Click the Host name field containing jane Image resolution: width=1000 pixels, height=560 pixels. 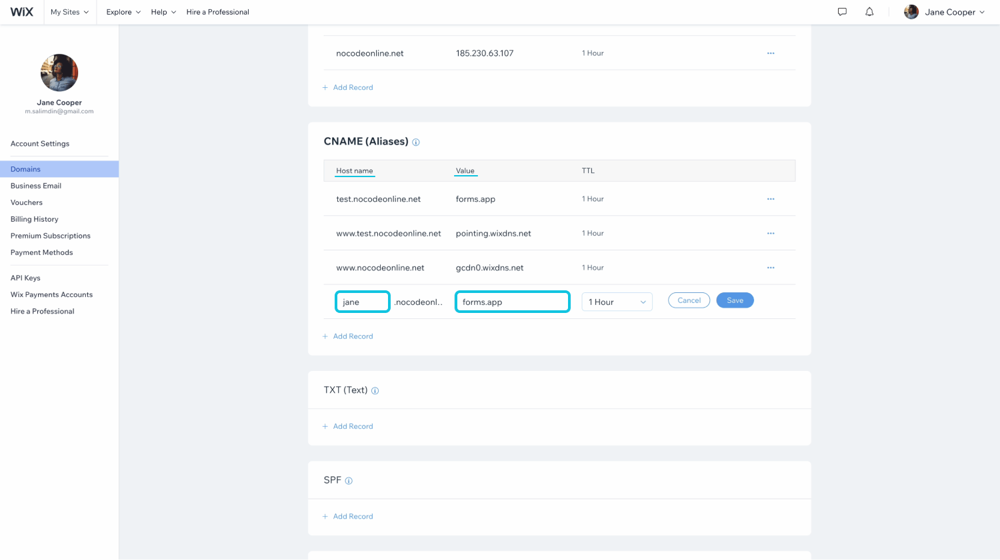(x=362, y=302)
